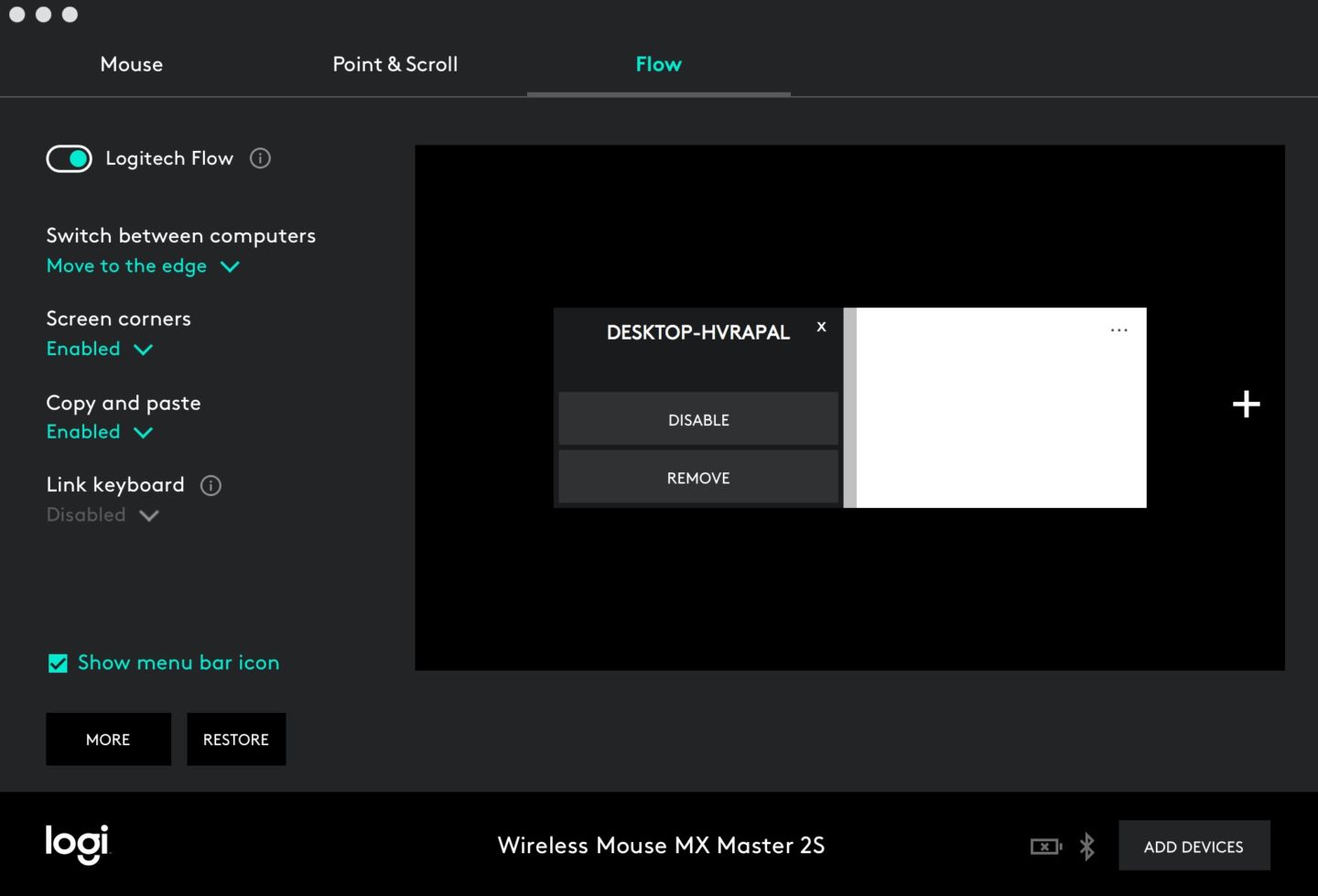Remove DESKTOP-HVRAPAL using its X icon

click(821, 327)
